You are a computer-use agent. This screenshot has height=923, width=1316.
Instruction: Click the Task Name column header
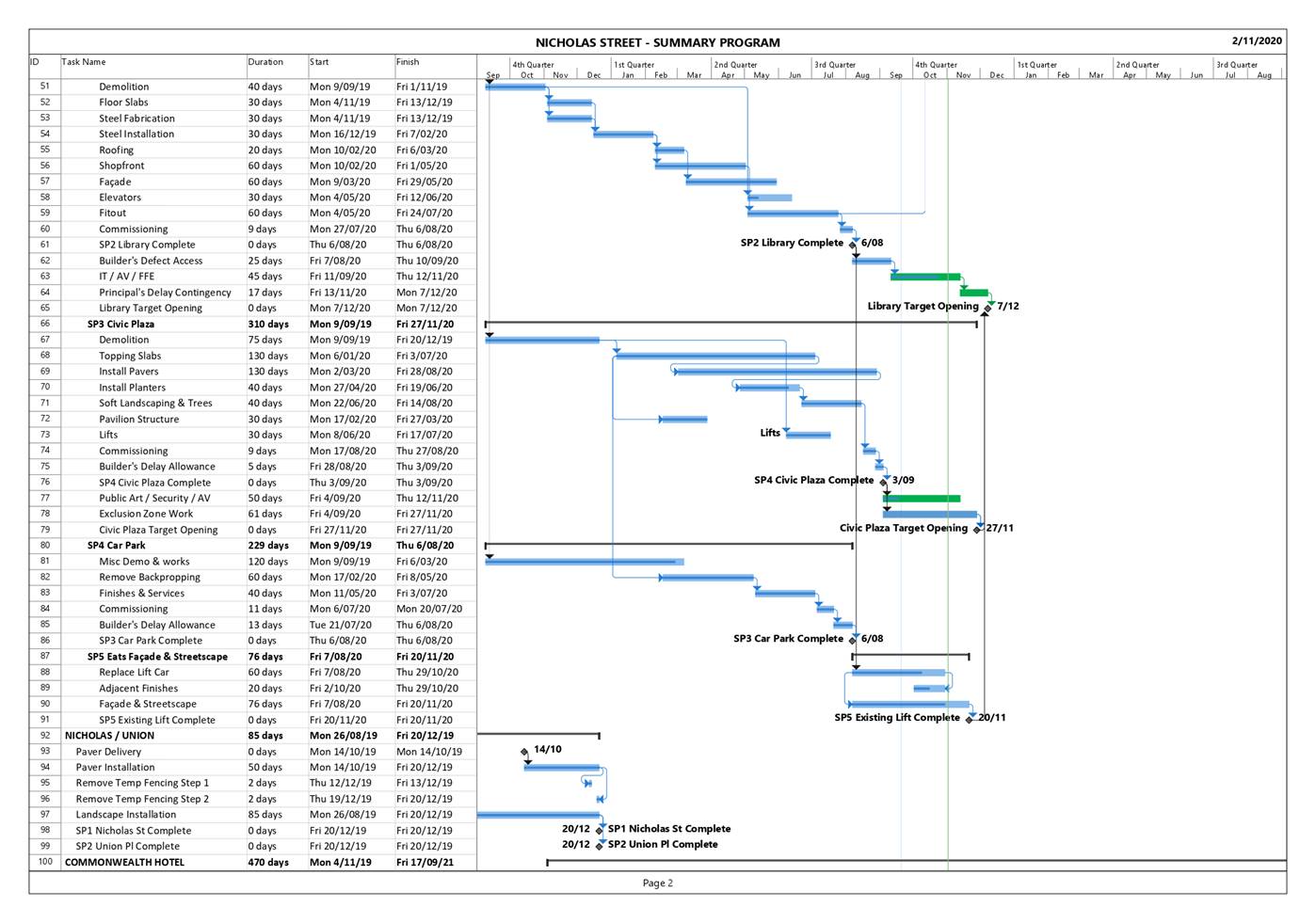coord(84,62)
